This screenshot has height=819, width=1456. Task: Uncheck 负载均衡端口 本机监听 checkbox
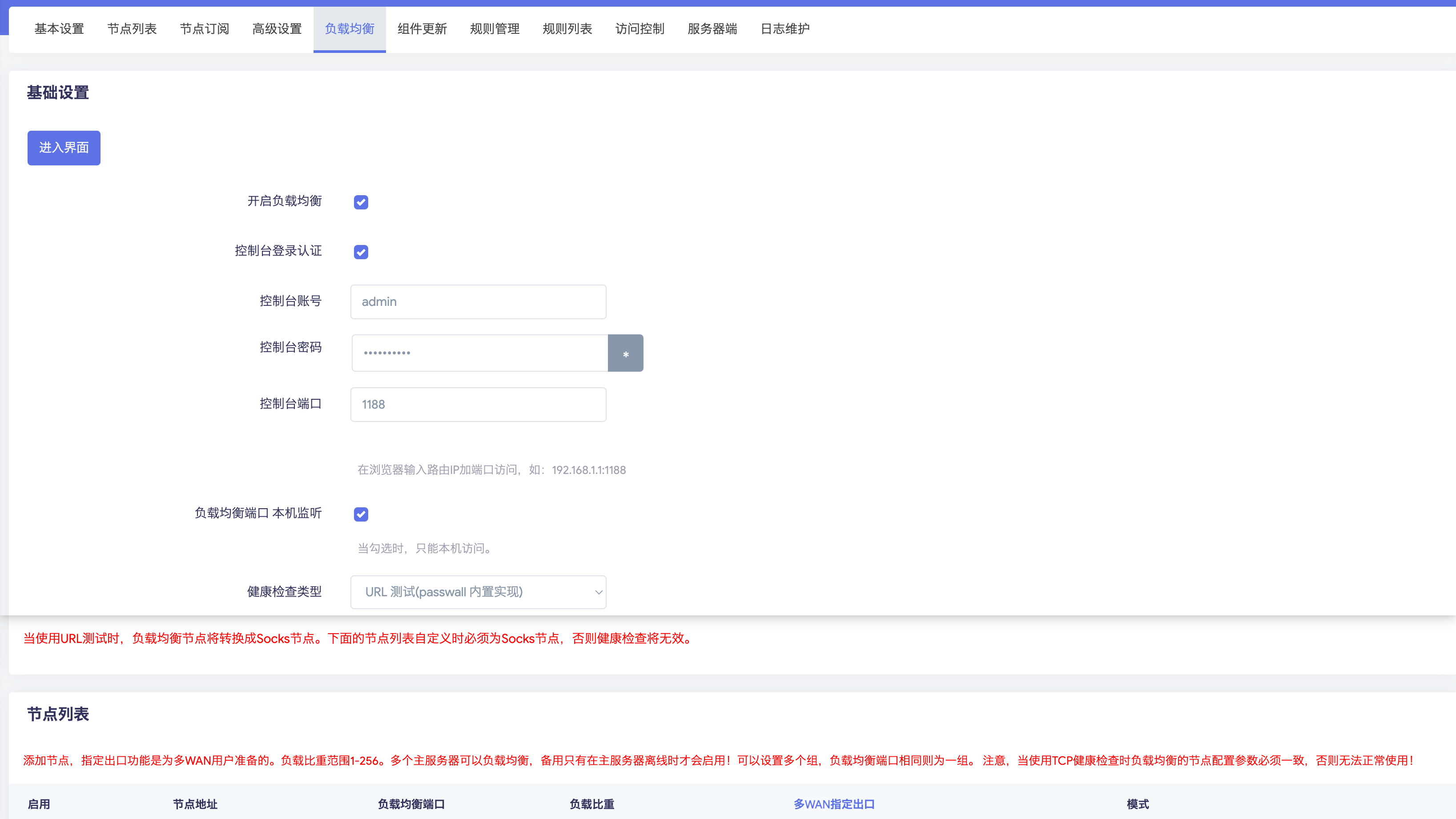click(x=361, y=514)
